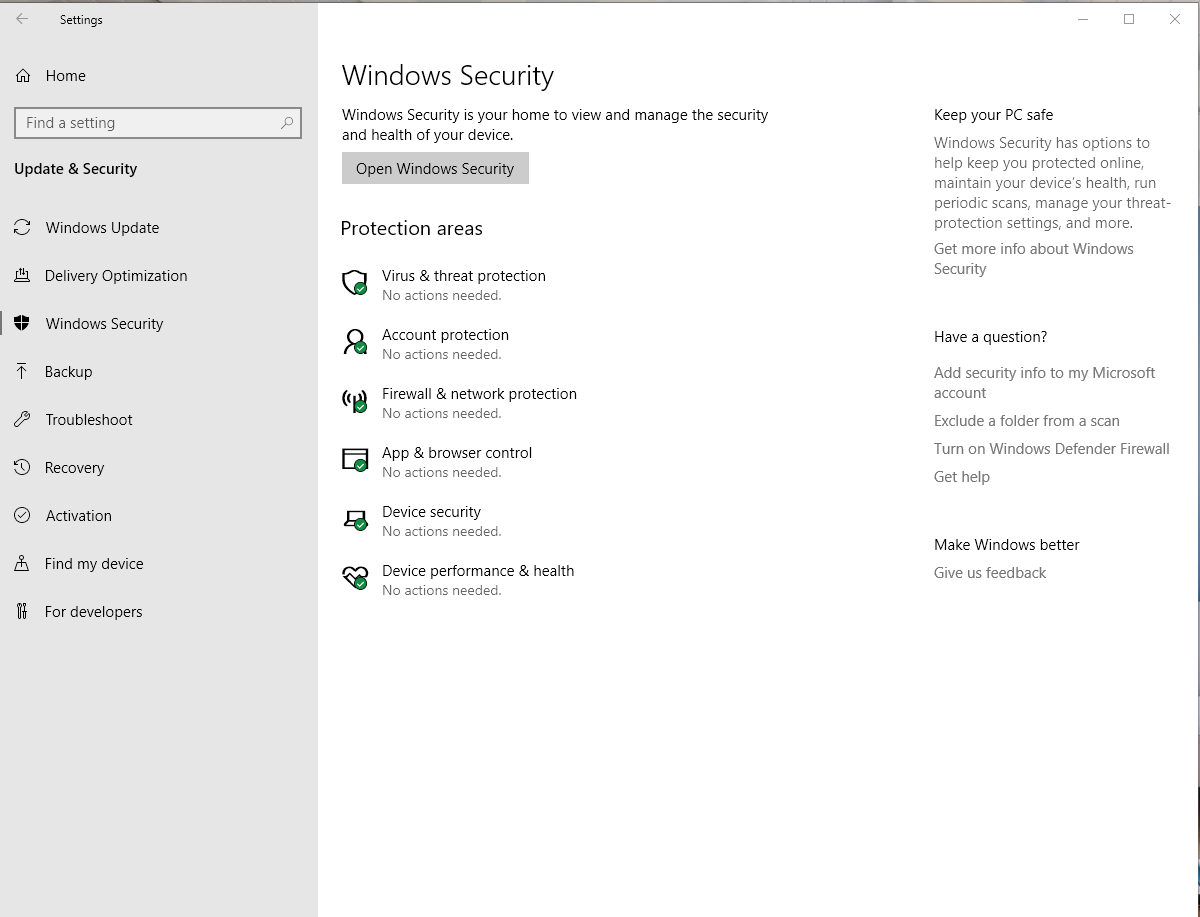Click the Exclude a folder from a scan link
Image resolution: width=1200 pixels, height=917 pixels.
click(x=1026, y=421)
